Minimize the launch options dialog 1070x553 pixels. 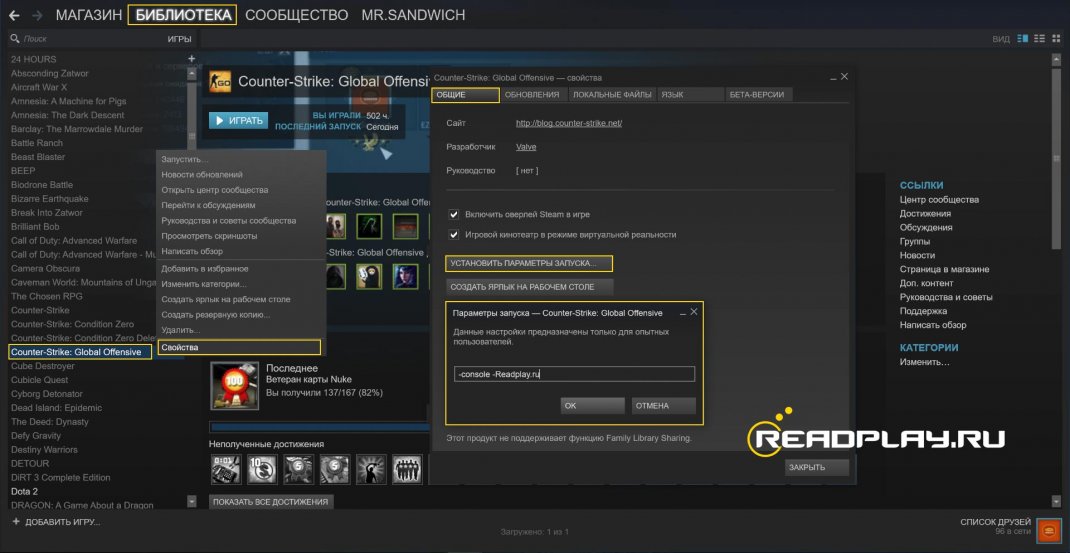point(682,312)
